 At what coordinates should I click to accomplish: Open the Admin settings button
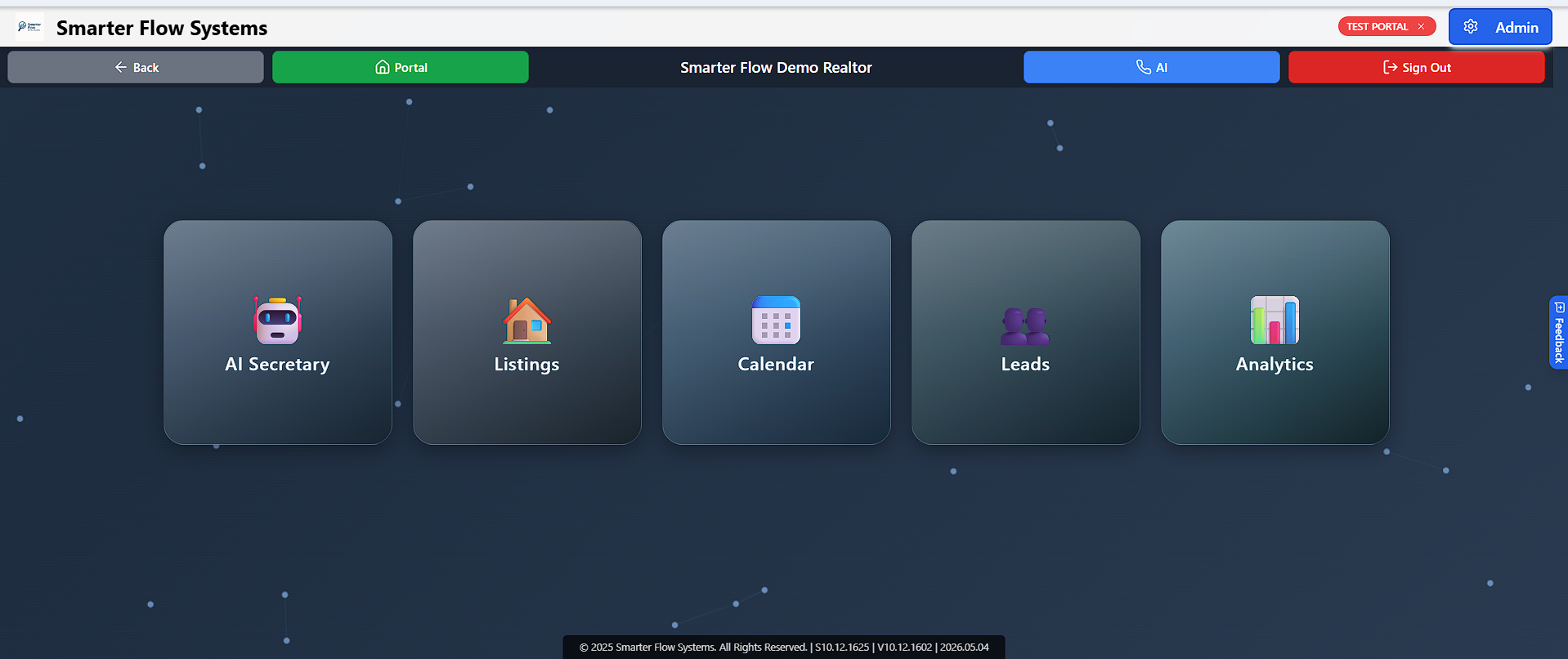point(1500,27)
